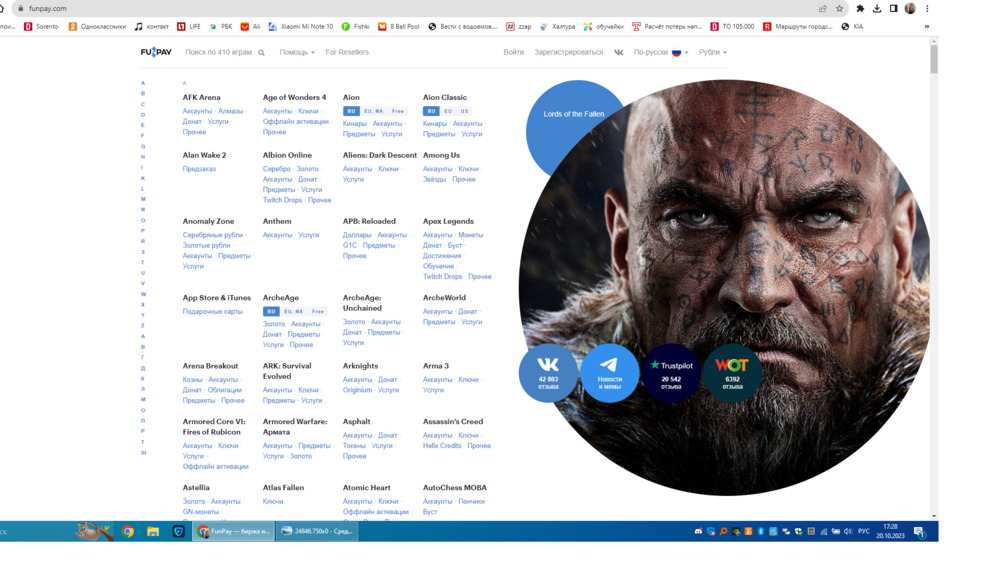Open the taskbar clock 17:28

coord(890,531)
